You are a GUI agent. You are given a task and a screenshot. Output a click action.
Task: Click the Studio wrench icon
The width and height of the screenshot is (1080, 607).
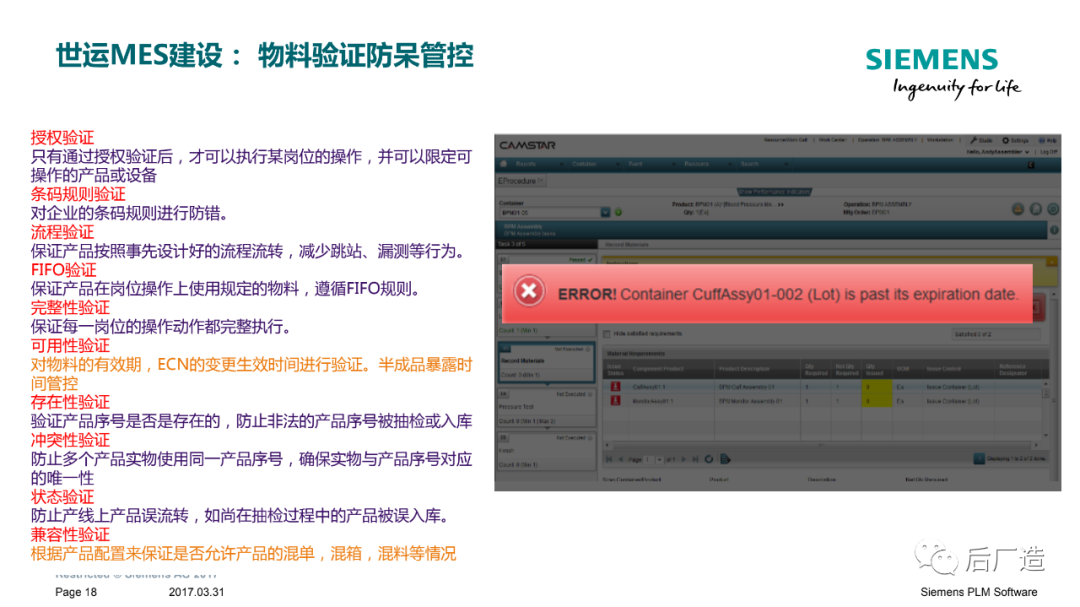click(973, 139)
